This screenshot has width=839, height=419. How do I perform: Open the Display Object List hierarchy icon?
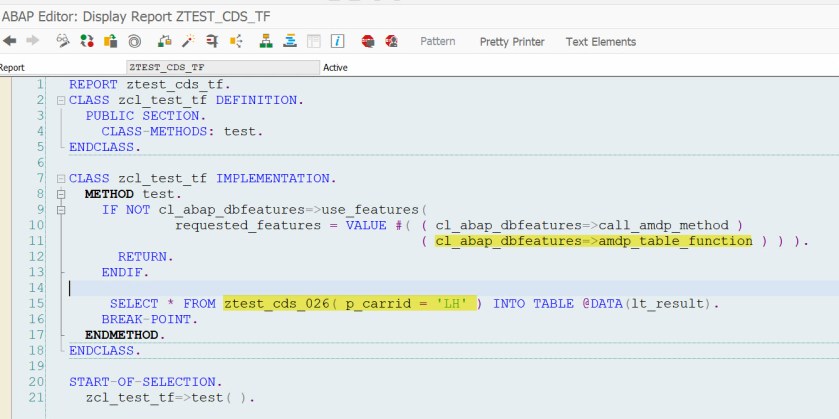266,41
